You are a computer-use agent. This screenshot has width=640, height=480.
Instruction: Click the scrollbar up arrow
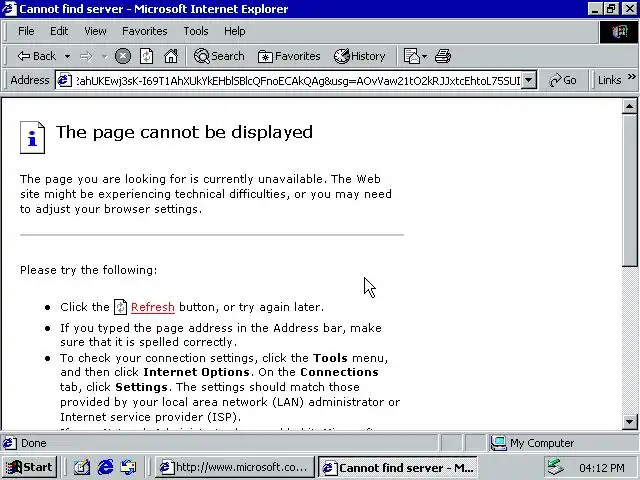629,107
